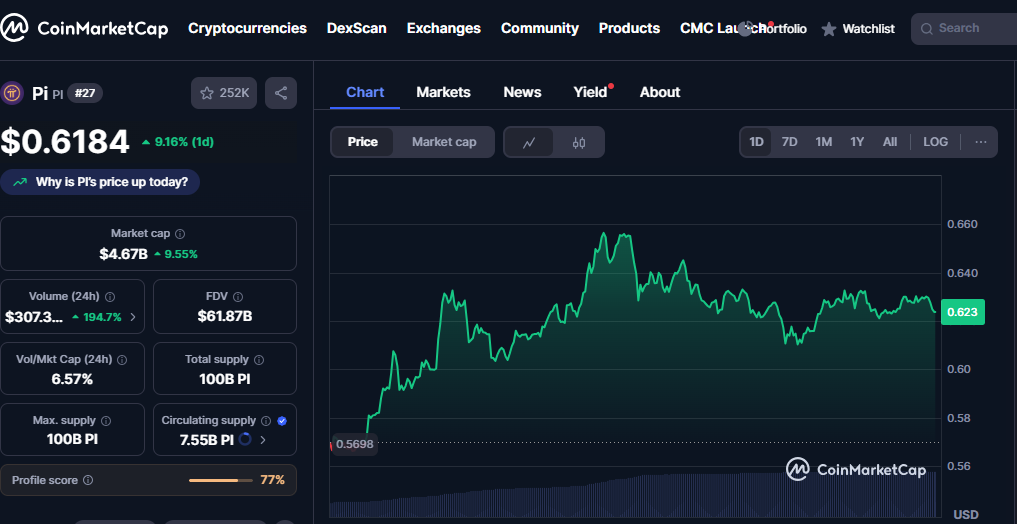The height and width of the screenshot is (524, 1017).
Task: Click the 0.623 current price label
Action: click(963, 312)
